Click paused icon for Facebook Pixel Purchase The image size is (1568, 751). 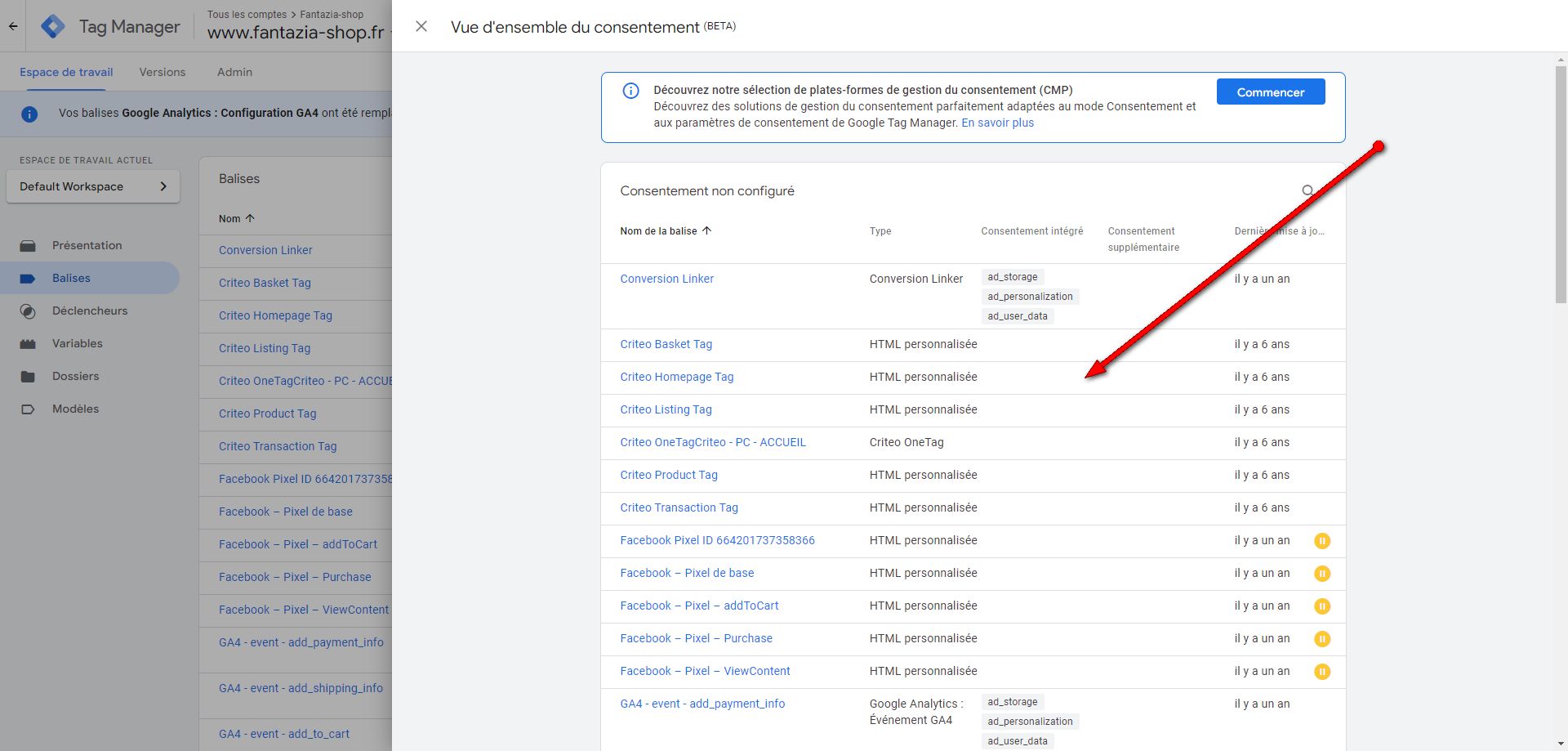1321,638
